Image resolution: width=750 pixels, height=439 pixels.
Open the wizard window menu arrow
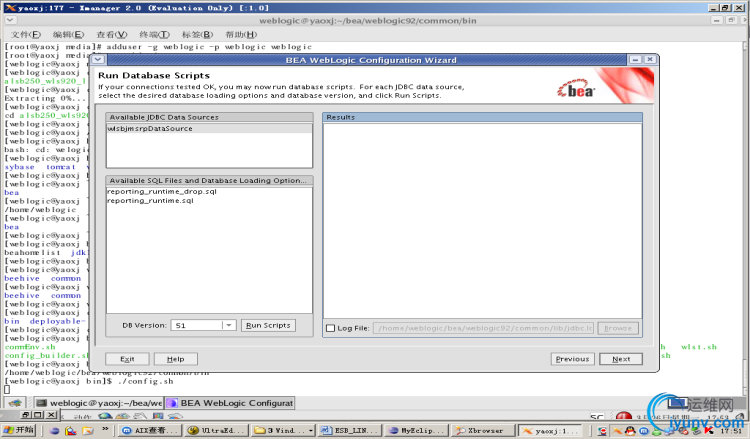[x=98, y=60]
